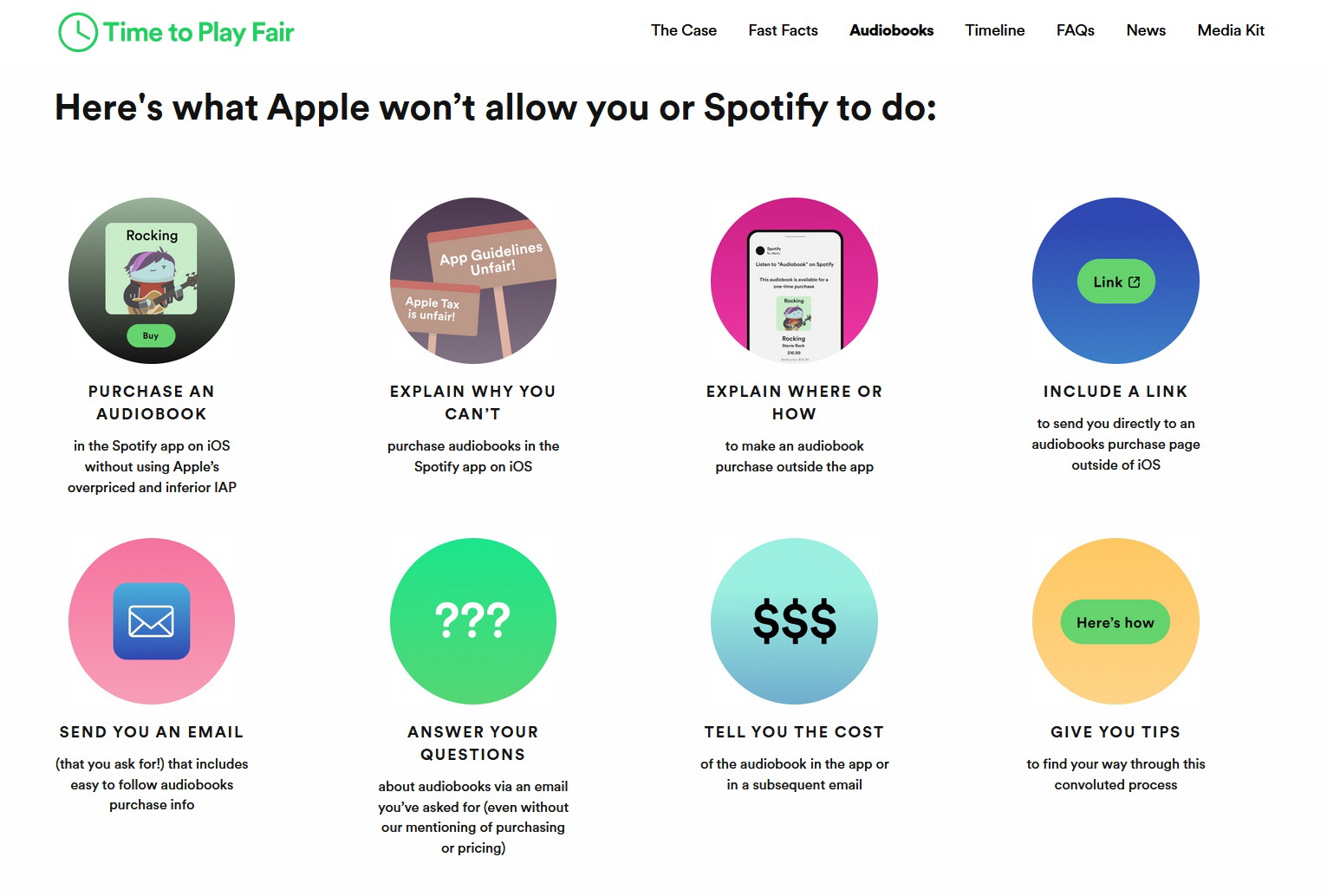The width and height of the screenshot is (1327, 896).
Task: Click the Rocking audiobook Buy illustration
Action: coord(152,281)
